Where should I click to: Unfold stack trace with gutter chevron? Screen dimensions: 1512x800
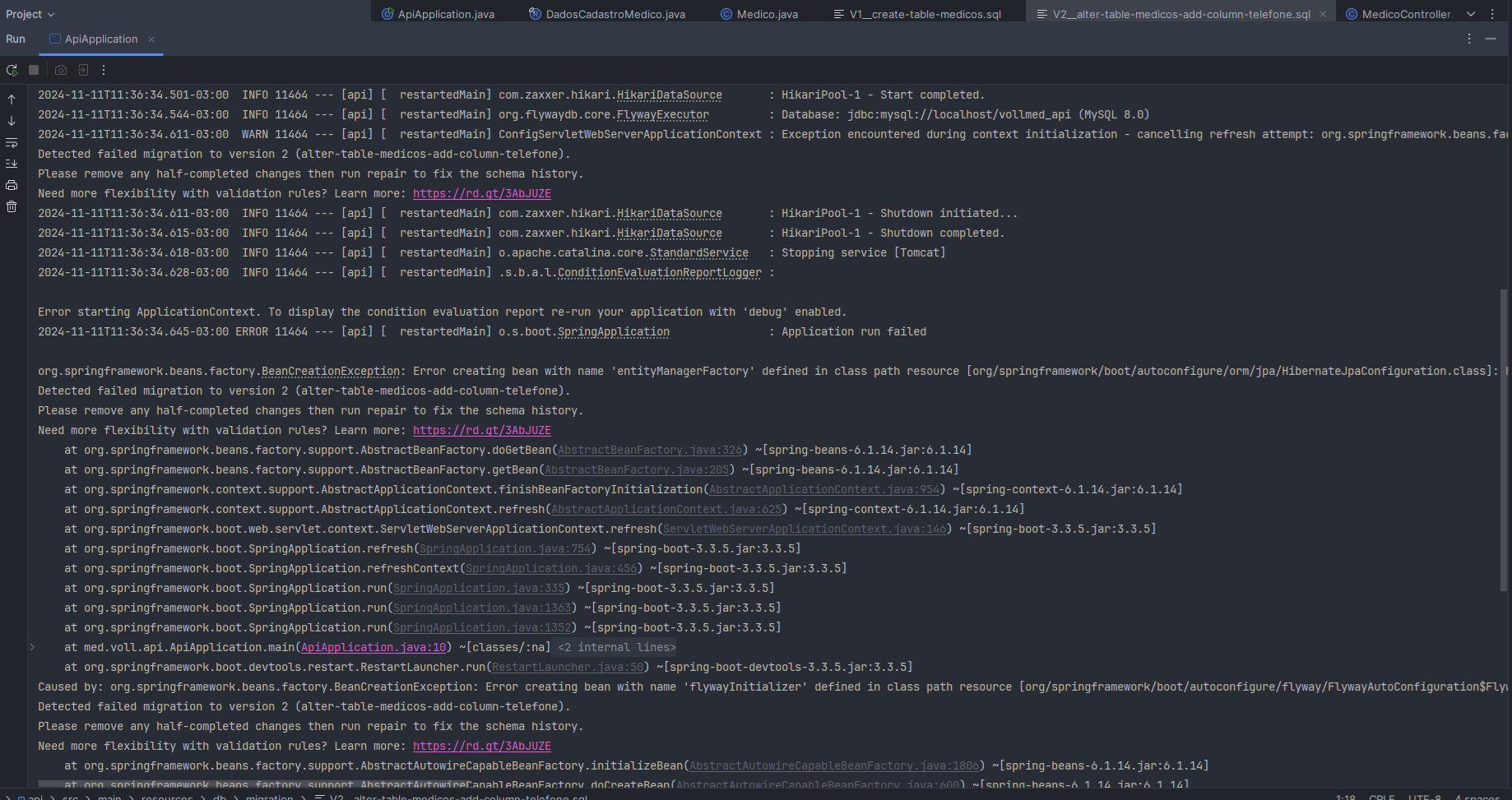32,647
